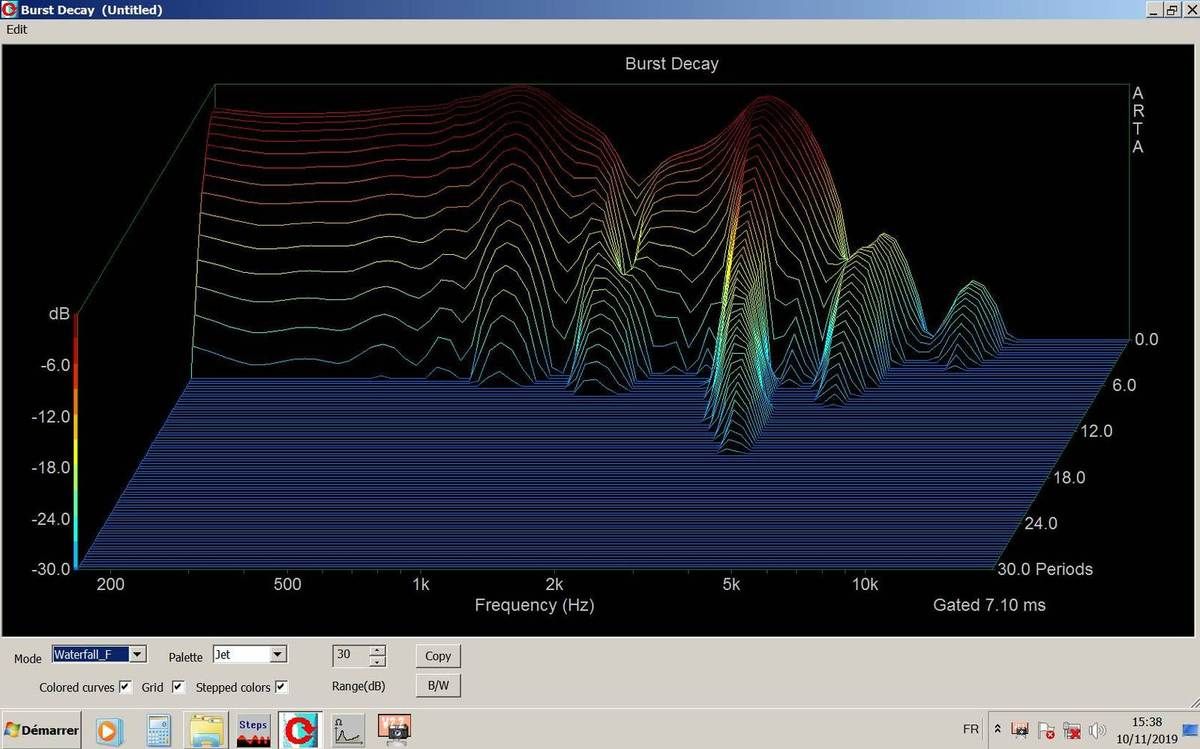Open the screenshot camera app in taskbar
The image size is (1200, 749).
pos(395,730)
